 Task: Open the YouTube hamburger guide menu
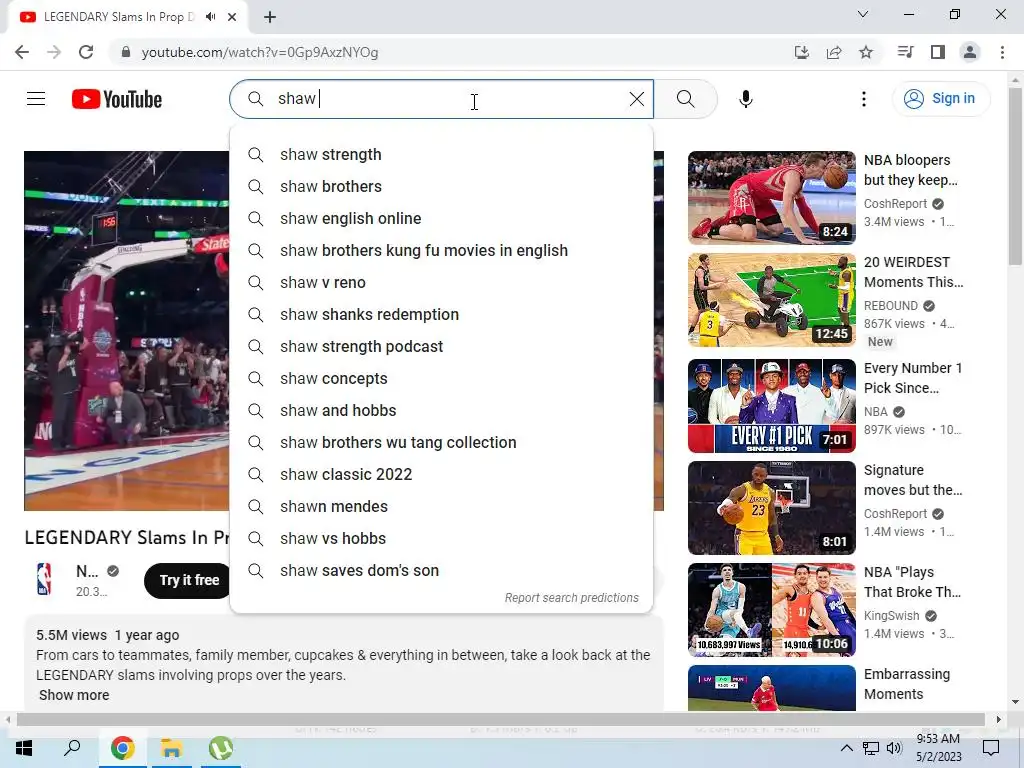coord(36,99)
